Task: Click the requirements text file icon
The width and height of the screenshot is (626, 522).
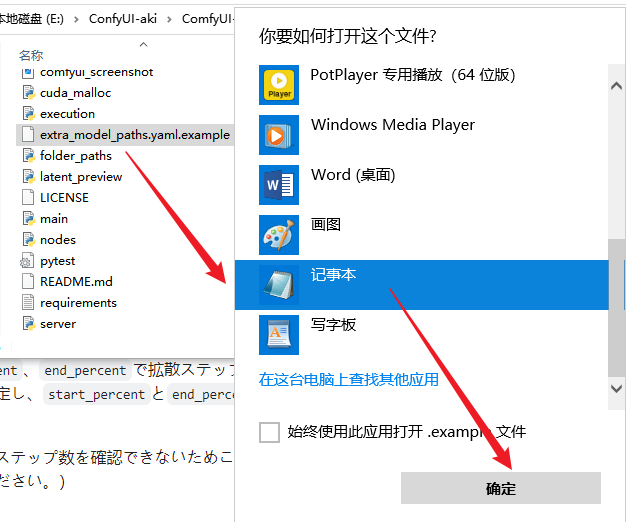Action: point(28,303)
